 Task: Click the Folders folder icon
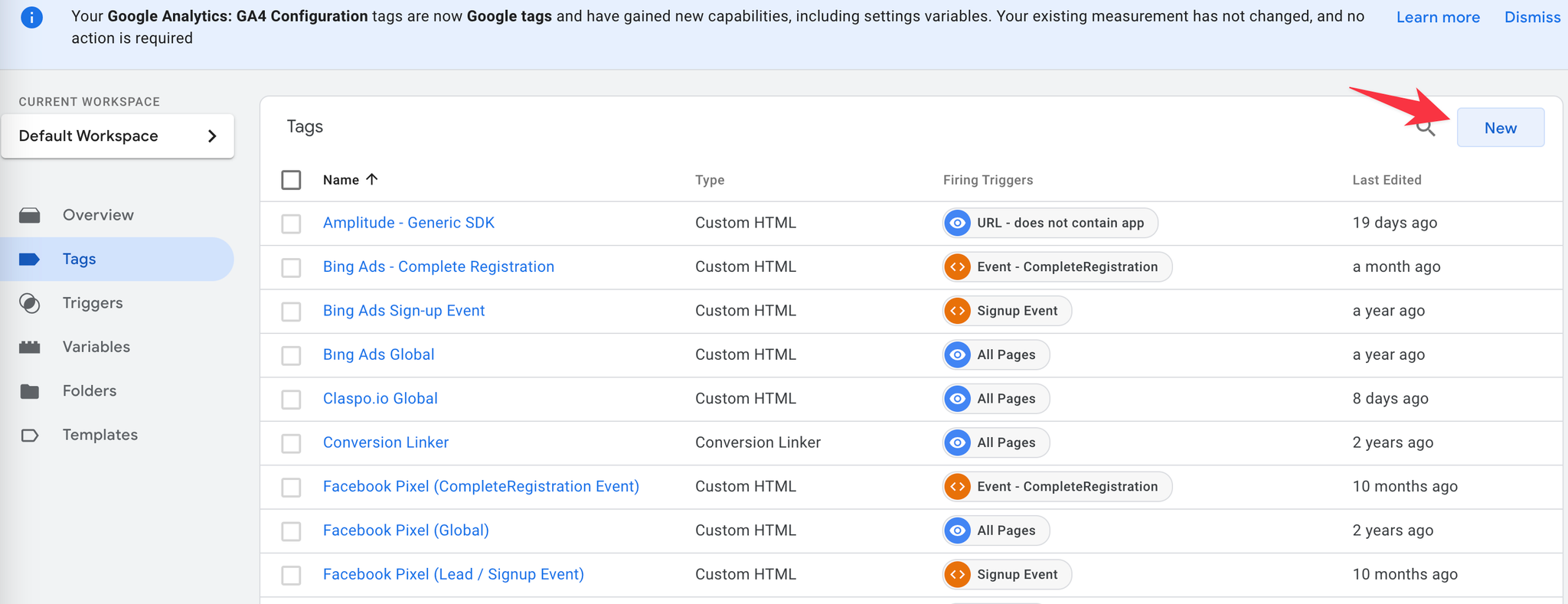(x=30, y=391)
